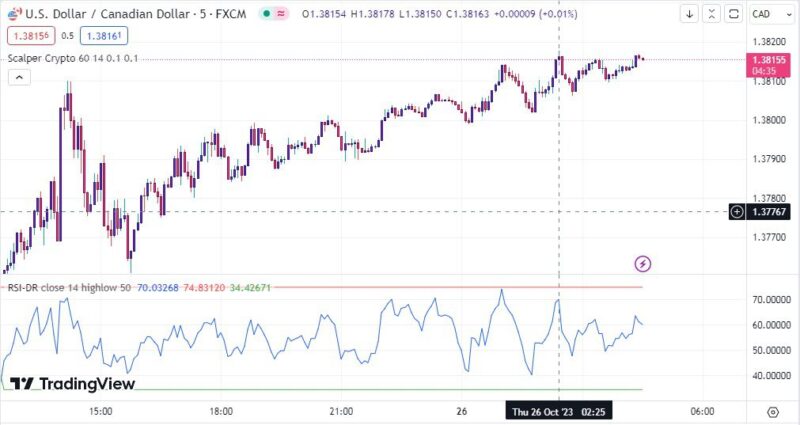This screenshot has height=425, width=800.
Task: Click the USD/CAD flag icon at top left
Action: pyautogui.click(x=15, y=14)
